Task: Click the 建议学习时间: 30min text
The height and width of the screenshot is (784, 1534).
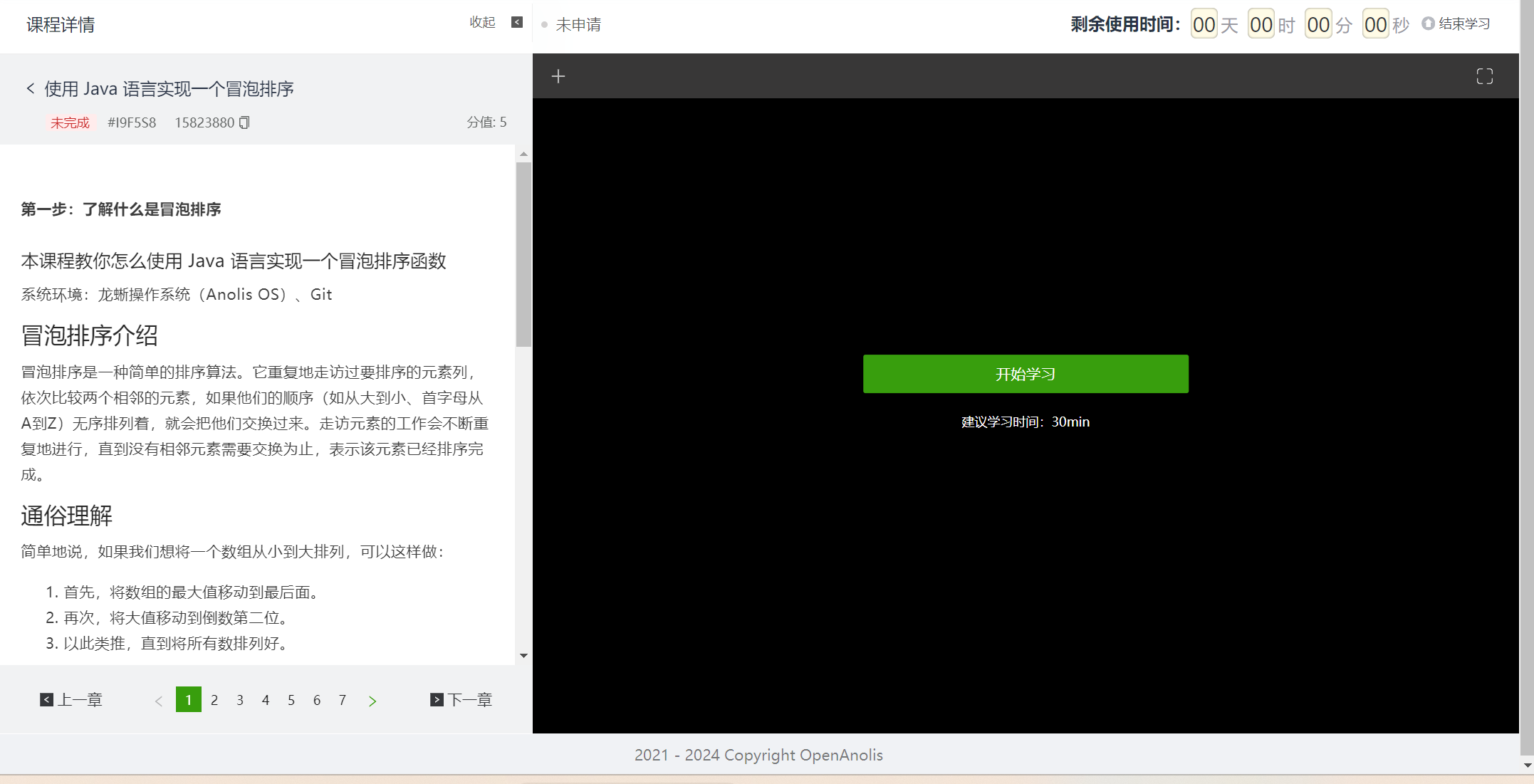Action: coord(1026,422)
